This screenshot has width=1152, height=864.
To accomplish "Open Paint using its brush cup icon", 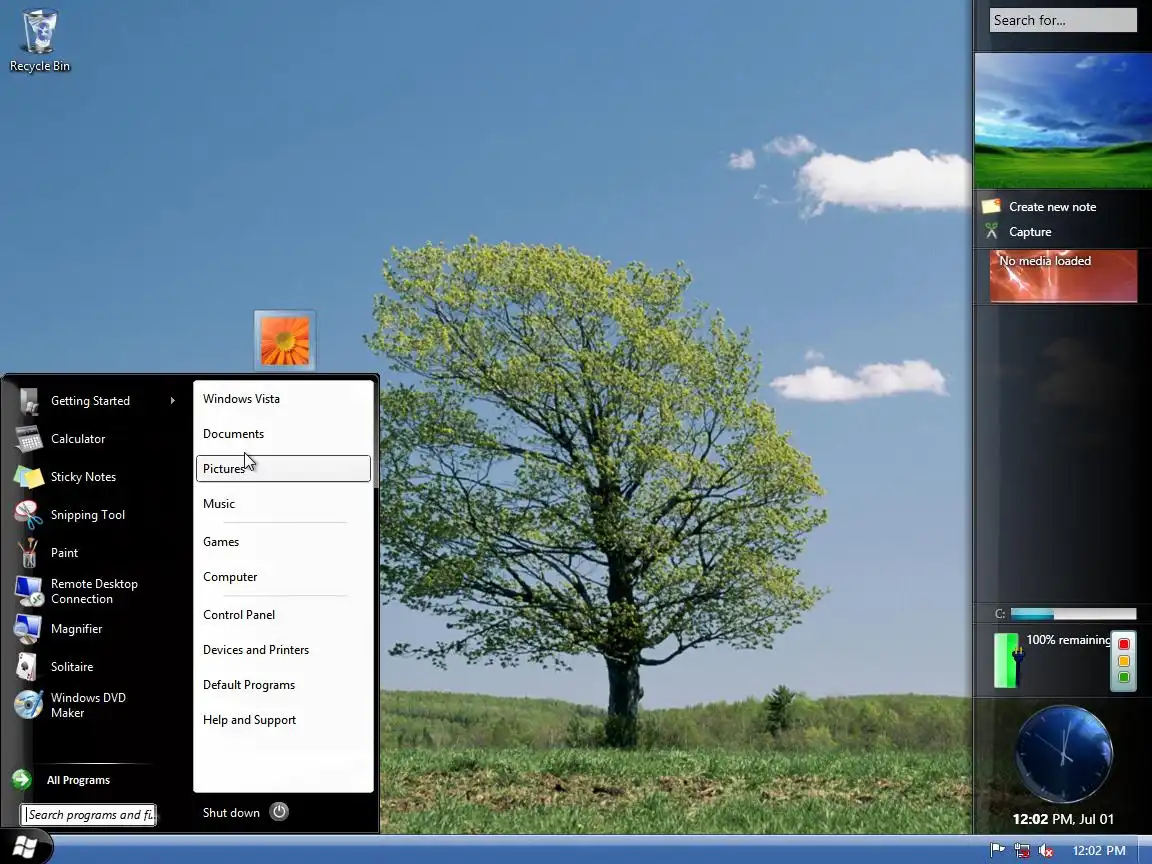I will (x=29, y=552).
